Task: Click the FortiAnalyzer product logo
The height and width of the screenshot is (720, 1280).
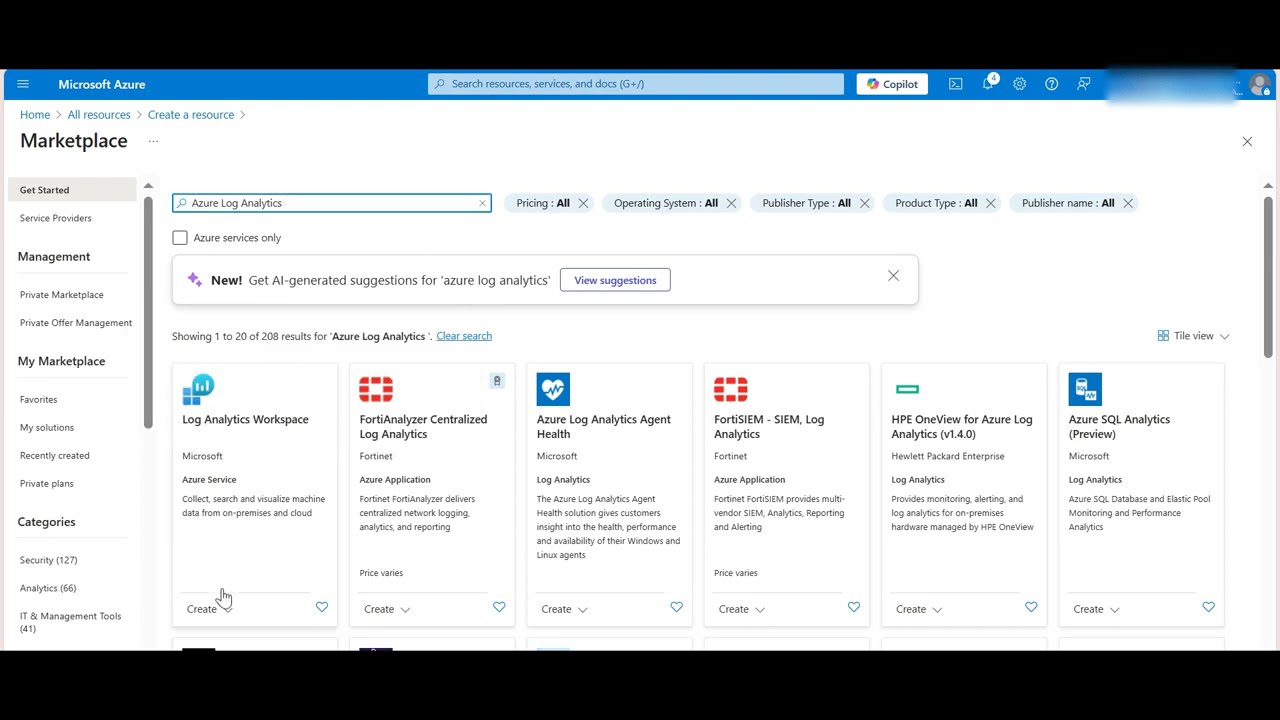Action: [376, 389]
